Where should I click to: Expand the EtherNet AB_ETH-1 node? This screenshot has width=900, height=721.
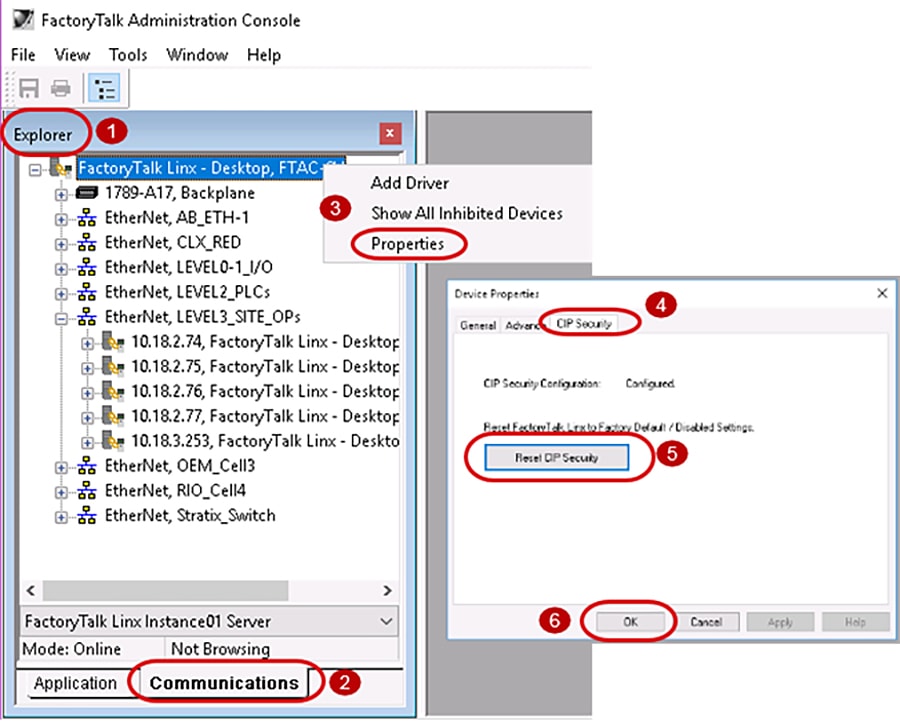click(x=61, y=219)
